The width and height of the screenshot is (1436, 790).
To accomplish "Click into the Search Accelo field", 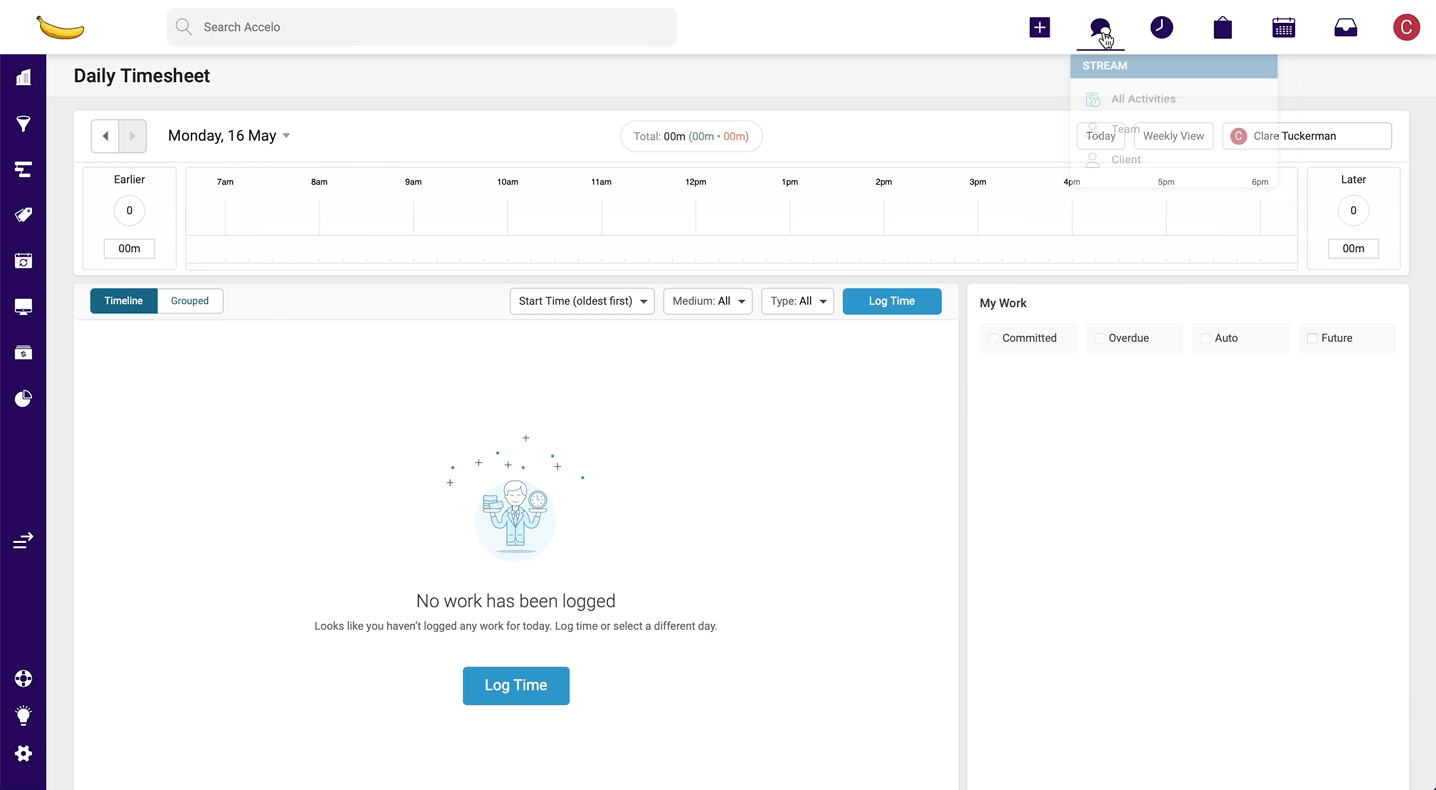I will [422, 27].
